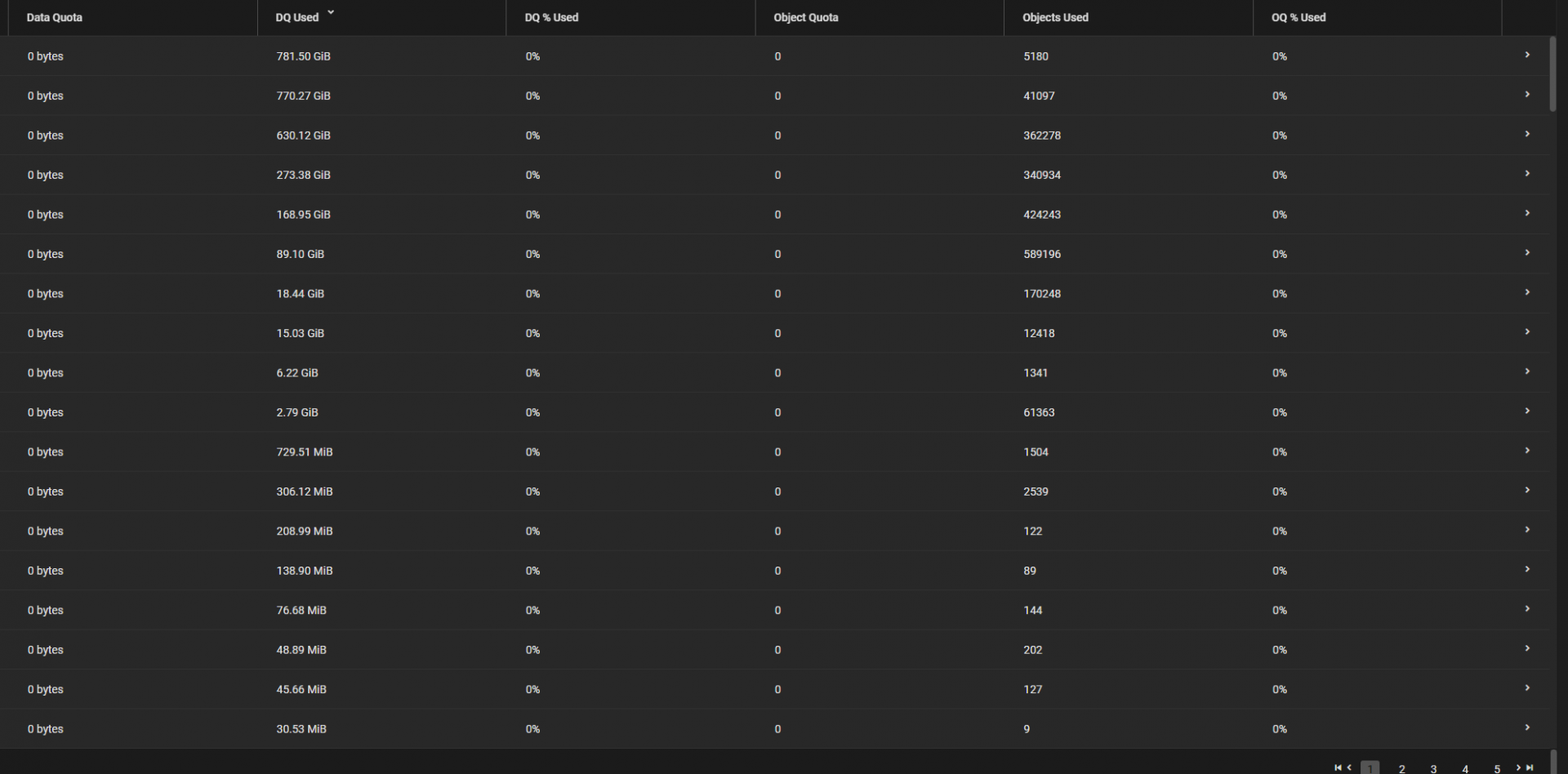Viewport: 1568px width, 774px height.
Task: Jump to last page icon
Action: [1530, 767]
